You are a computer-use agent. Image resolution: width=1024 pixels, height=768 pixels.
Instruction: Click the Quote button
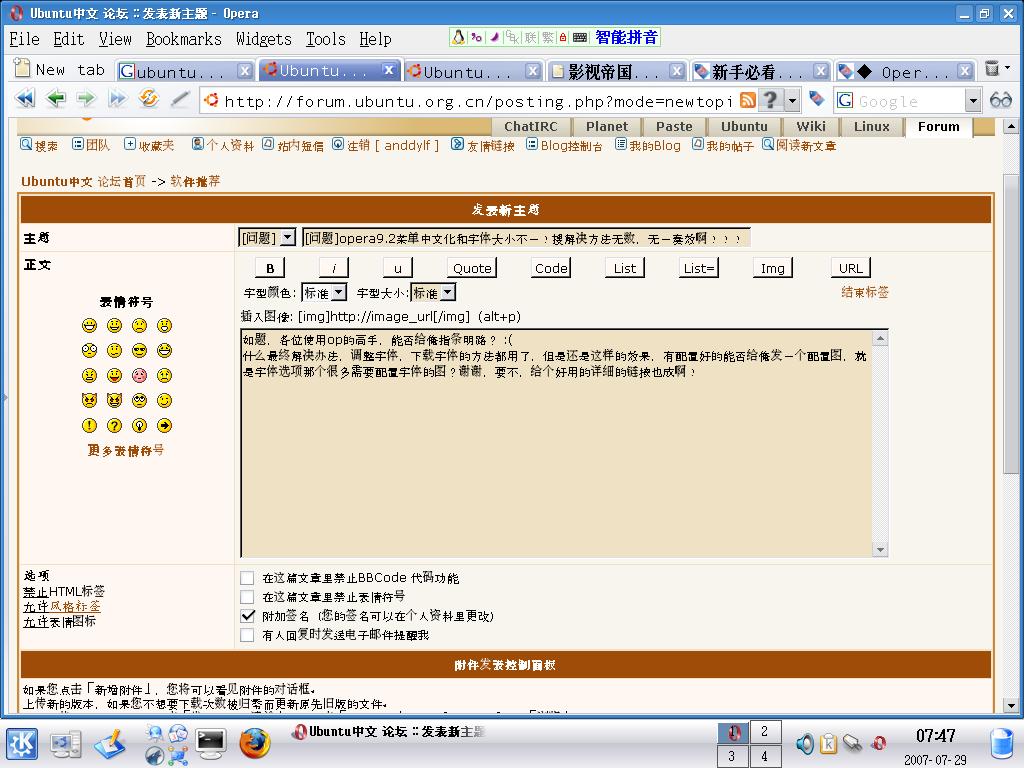click(472, 268)
